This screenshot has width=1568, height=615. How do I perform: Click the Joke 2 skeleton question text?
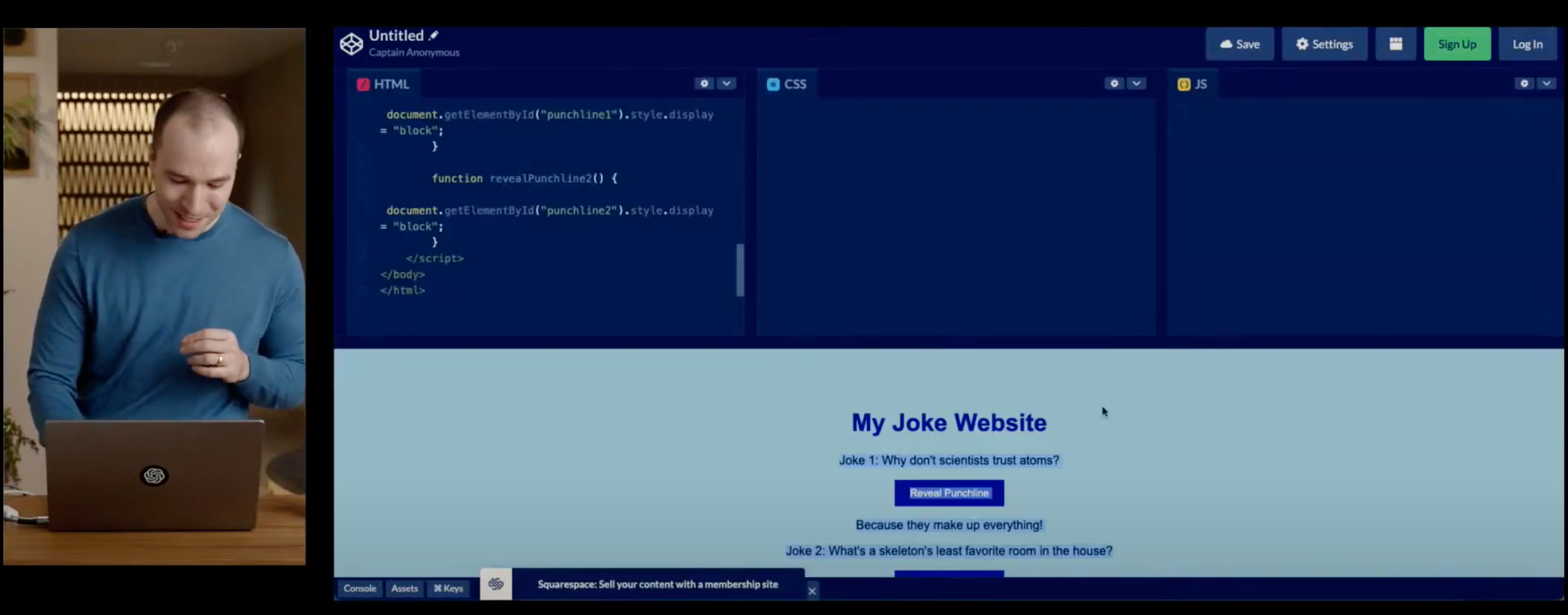[x=949, y=551]
